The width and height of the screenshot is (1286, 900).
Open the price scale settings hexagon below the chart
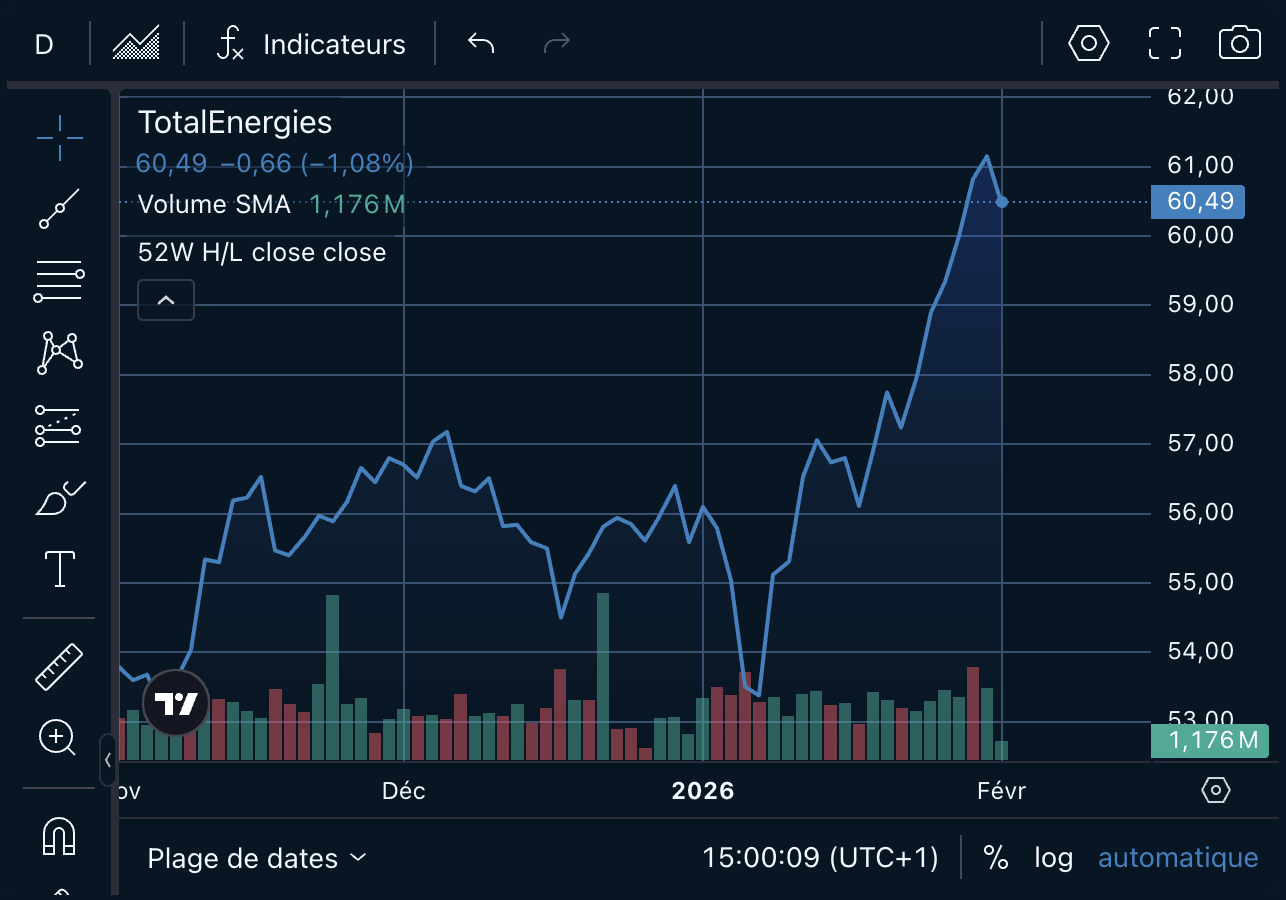(1215, 790)
